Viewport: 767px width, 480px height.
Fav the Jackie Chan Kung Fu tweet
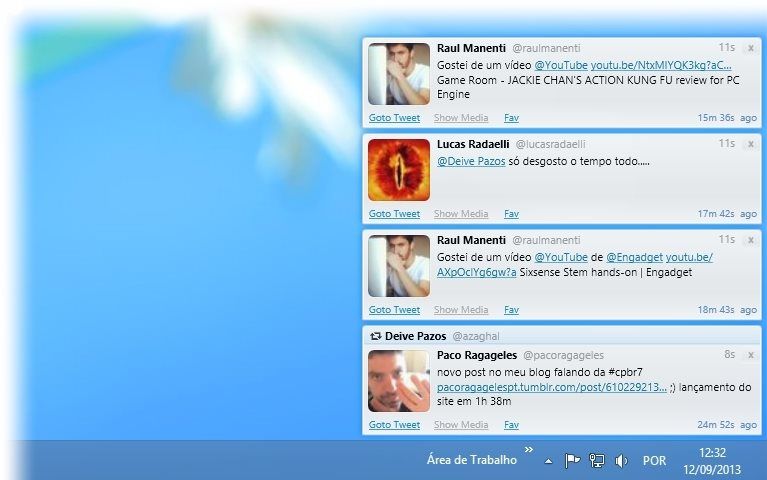click(511, 118)
